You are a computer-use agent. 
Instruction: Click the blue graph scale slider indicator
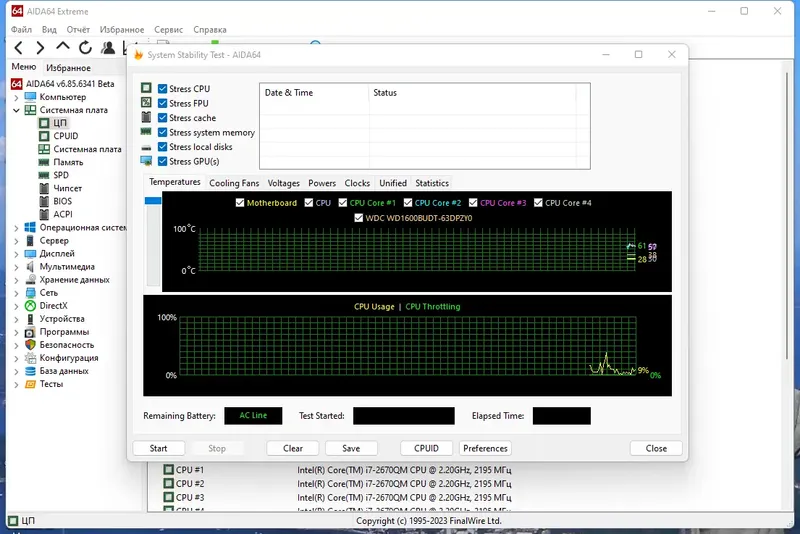coord(153,200)
